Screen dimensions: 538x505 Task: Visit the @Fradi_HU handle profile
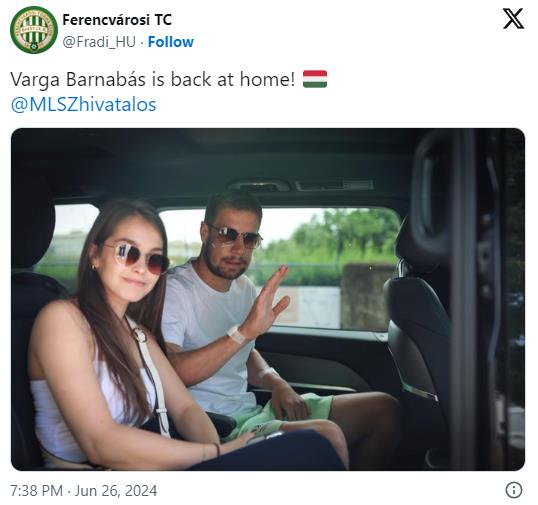click(99, 42)
